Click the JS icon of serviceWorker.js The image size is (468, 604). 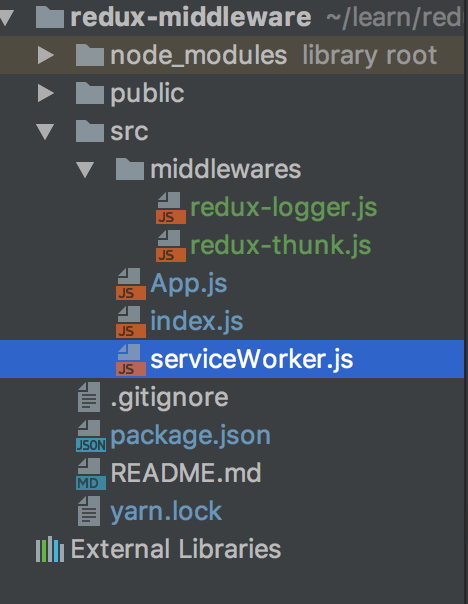point(131,360)
